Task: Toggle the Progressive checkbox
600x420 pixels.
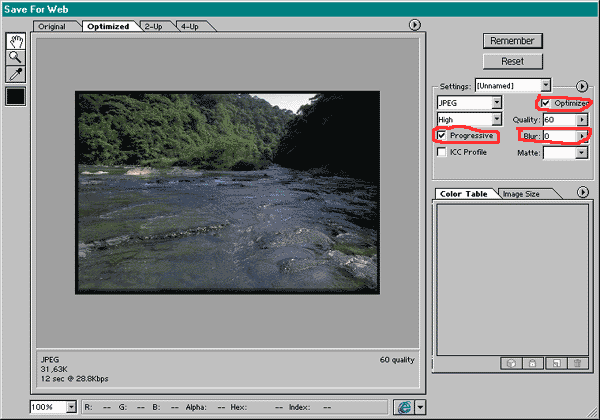Action: [x=442, y=135]
